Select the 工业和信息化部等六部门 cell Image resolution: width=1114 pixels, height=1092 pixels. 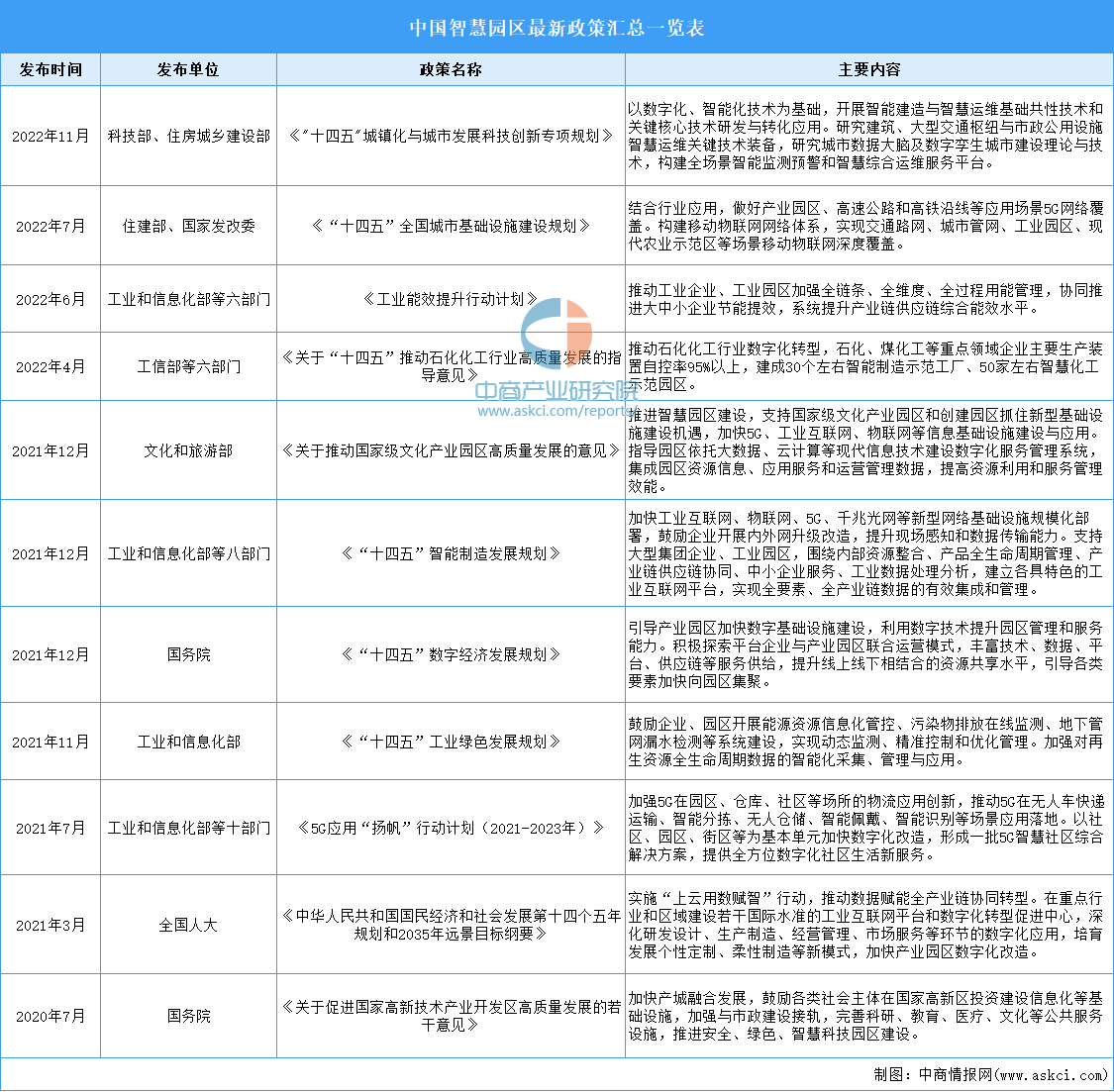(188, 299)
